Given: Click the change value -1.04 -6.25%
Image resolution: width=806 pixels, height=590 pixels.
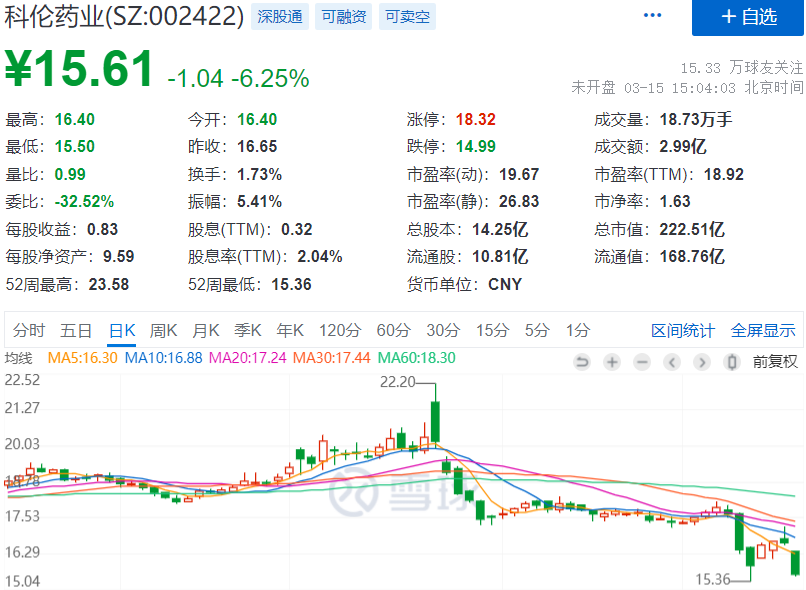Looking at the screenshot, I should click(x=239, y=79).
